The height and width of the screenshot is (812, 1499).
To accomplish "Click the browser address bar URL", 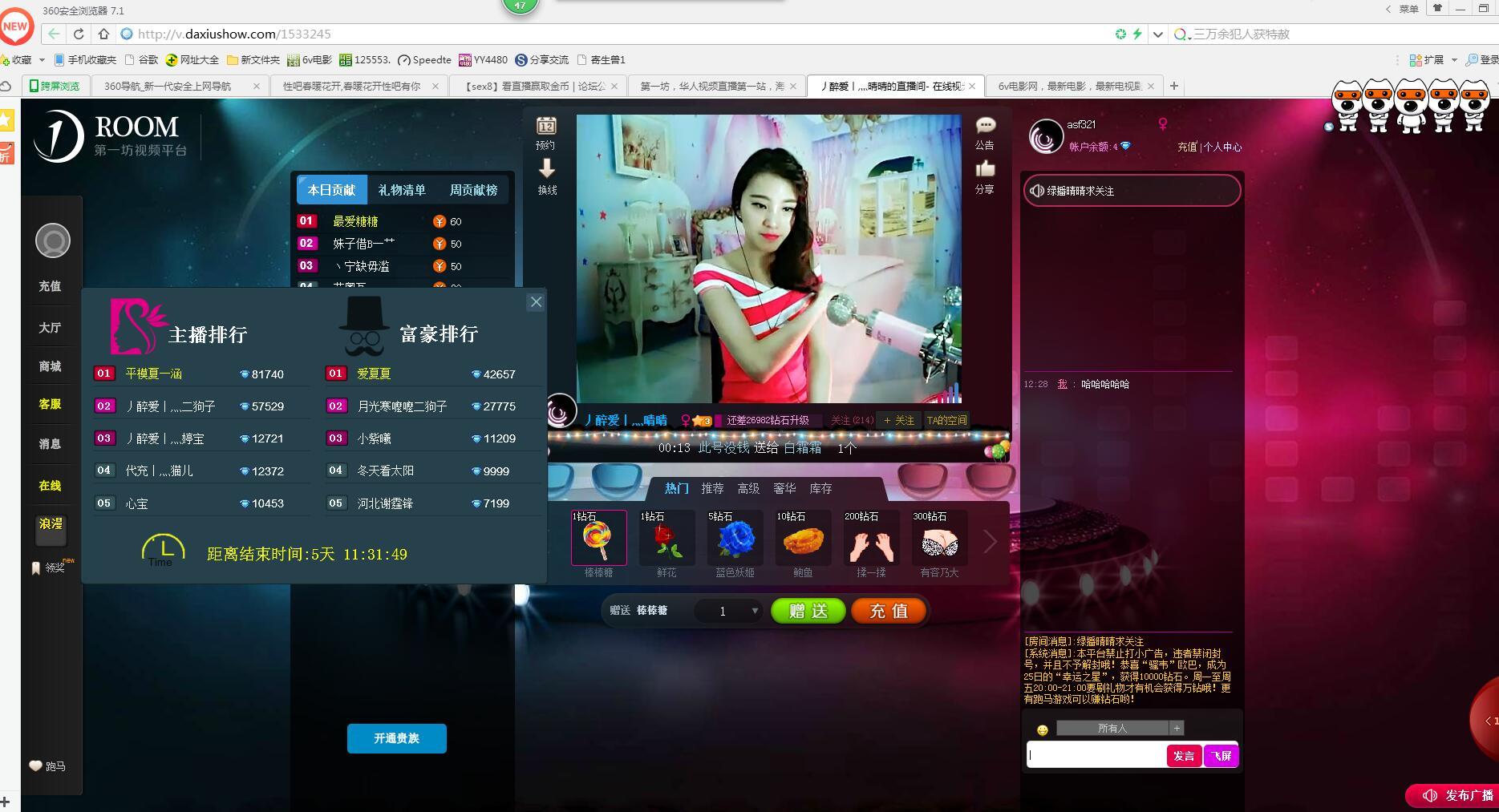I will click(234, 34).
